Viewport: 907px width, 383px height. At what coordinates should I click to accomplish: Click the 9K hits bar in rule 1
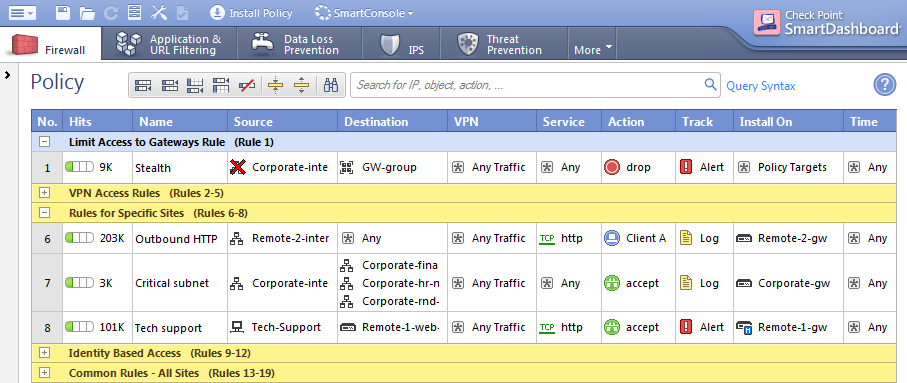79,167
